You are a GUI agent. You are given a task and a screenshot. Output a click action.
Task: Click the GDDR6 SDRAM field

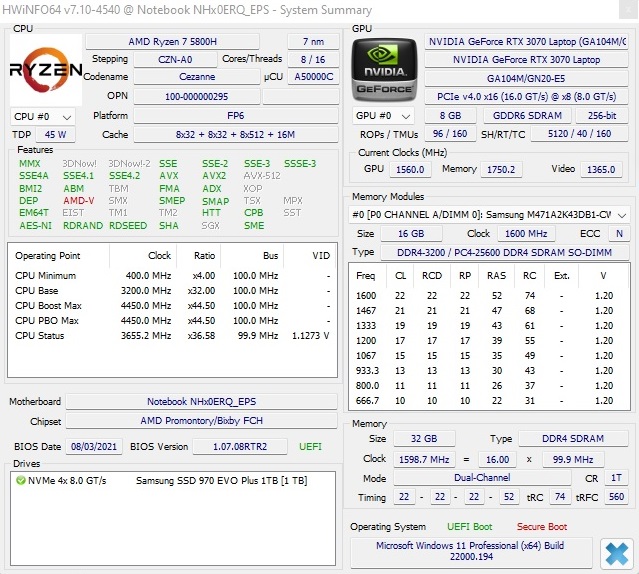click(x=527, y=116)
